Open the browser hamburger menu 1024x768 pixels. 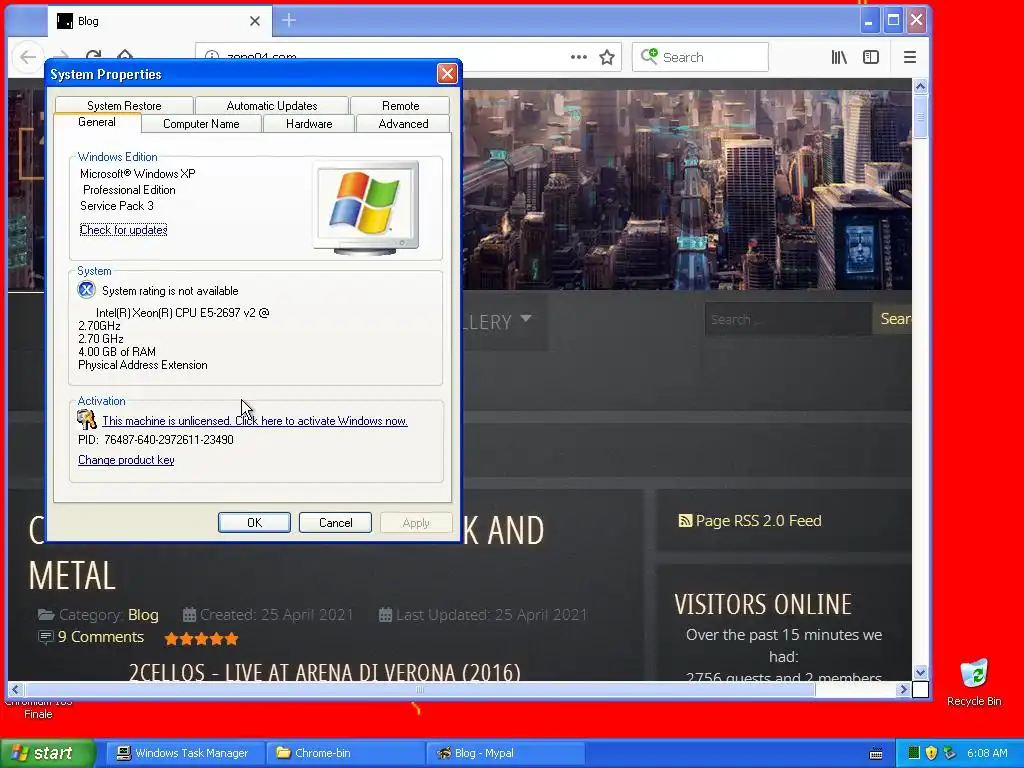coord(910,57)
